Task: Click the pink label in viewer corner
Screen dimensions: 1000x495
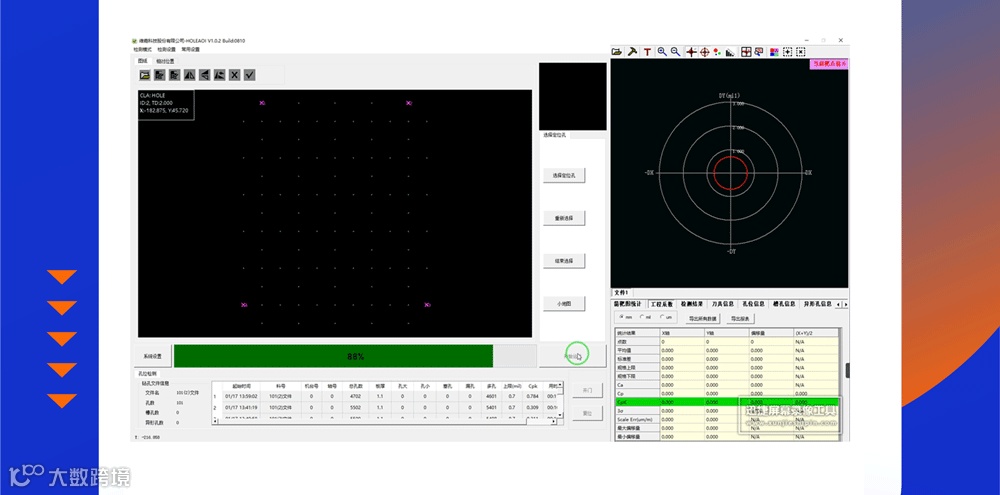Action: (829, 64)
